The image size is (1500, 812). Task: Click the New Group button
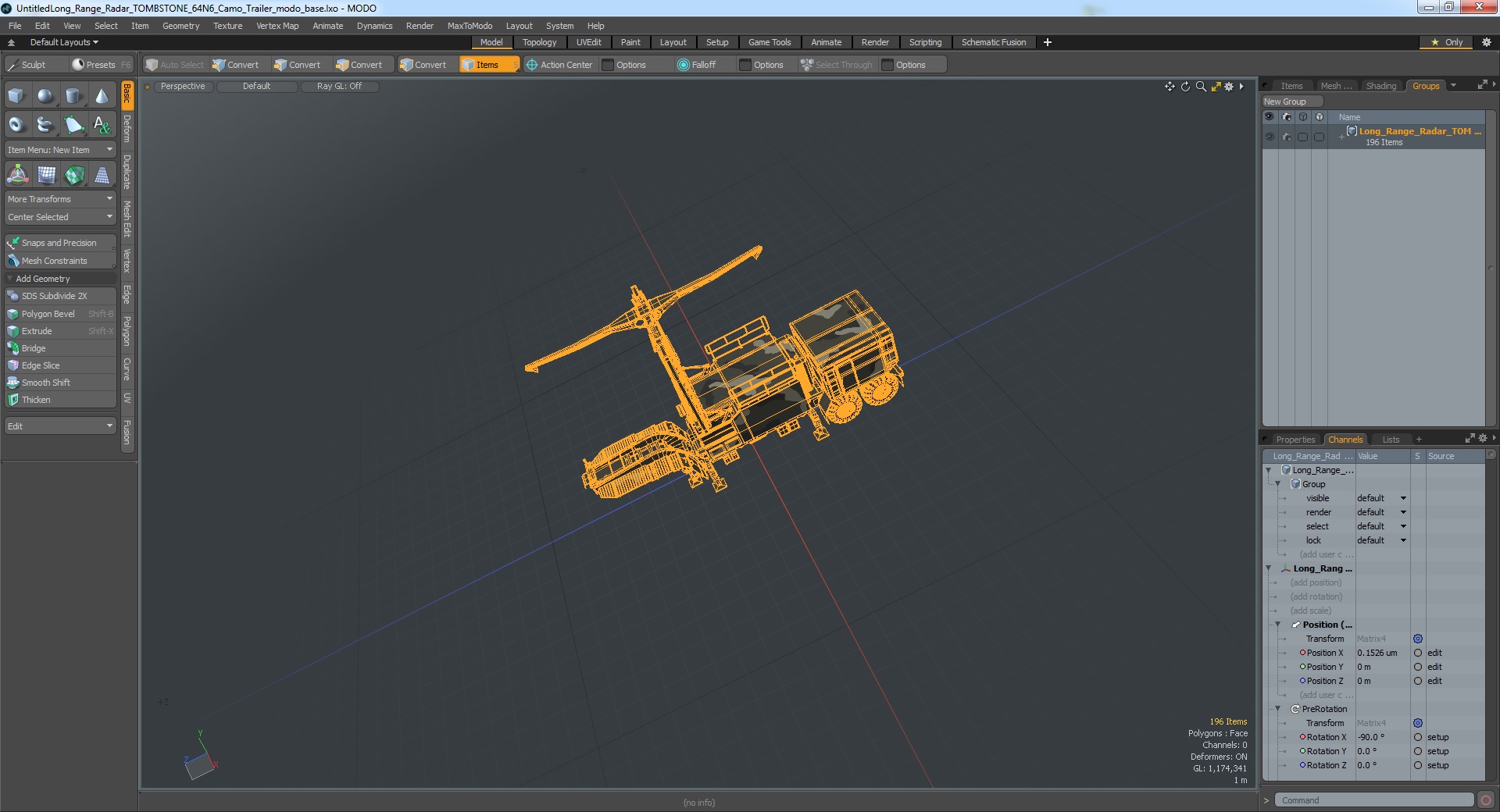pyautogui.click(x=1291, y=101)
